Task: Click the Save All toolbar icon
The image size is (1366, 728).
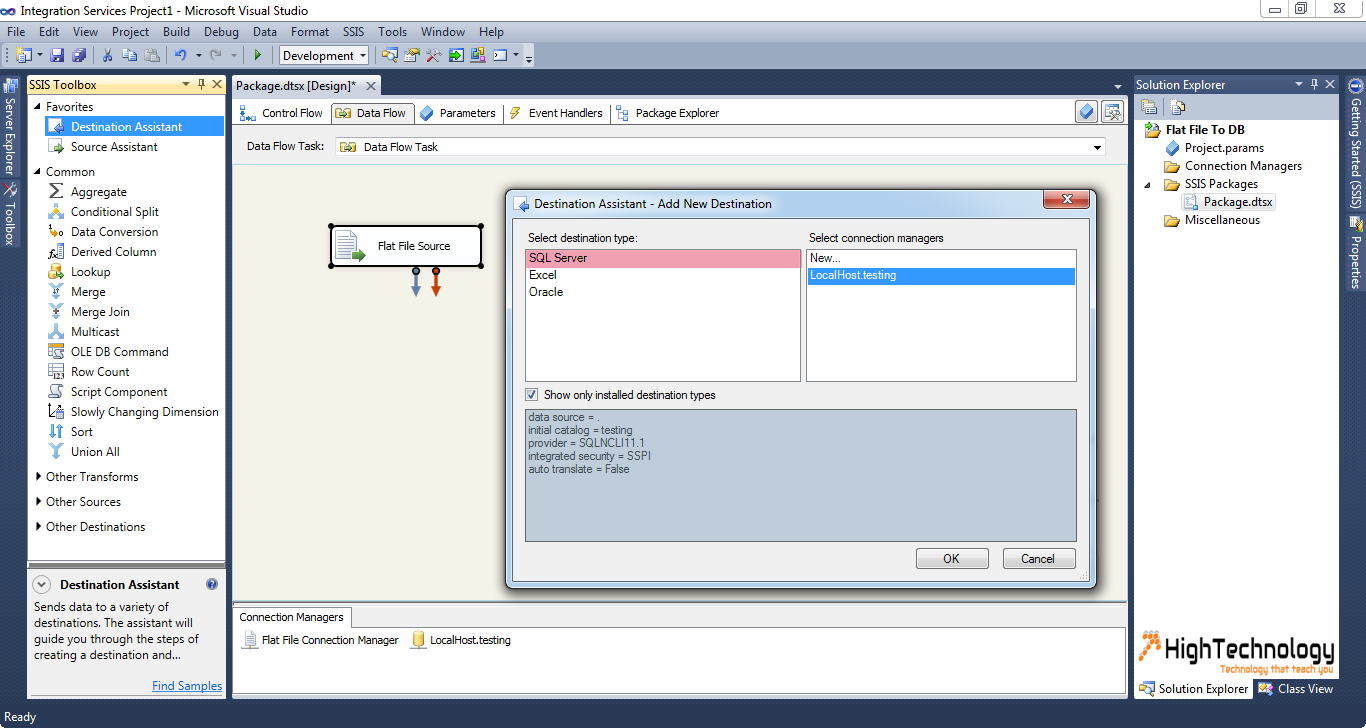Action: [x=79, y=55]
